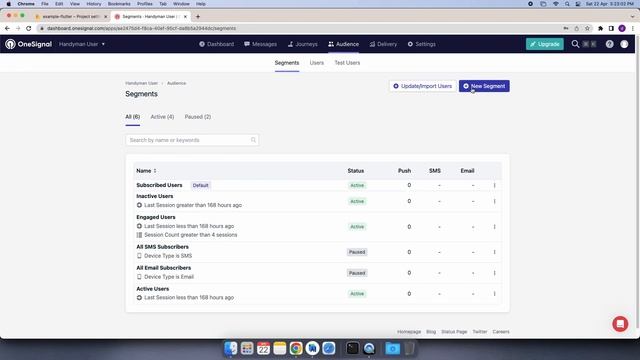Open the Homepage footer link

tap(409, 332)
